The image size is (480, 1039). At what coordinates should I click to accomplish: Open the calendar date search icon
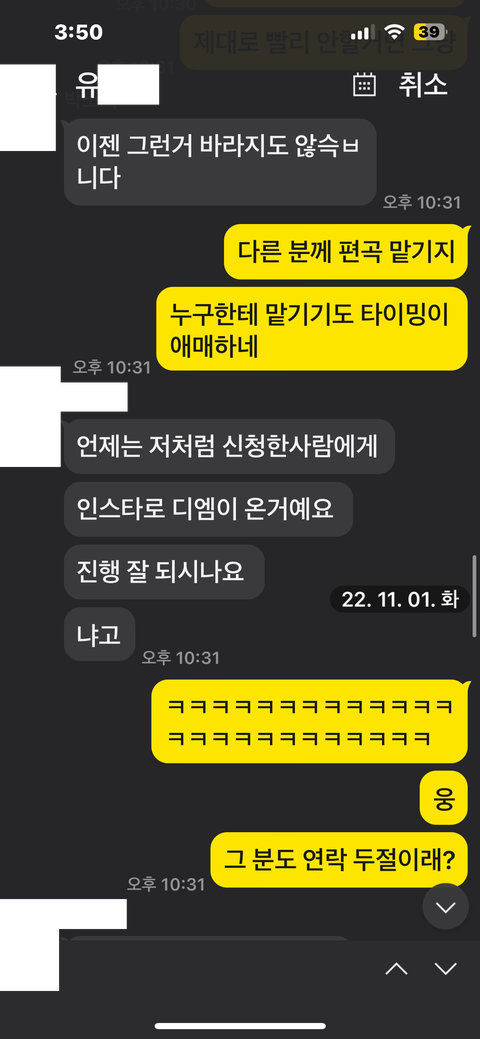click(364, 85)
